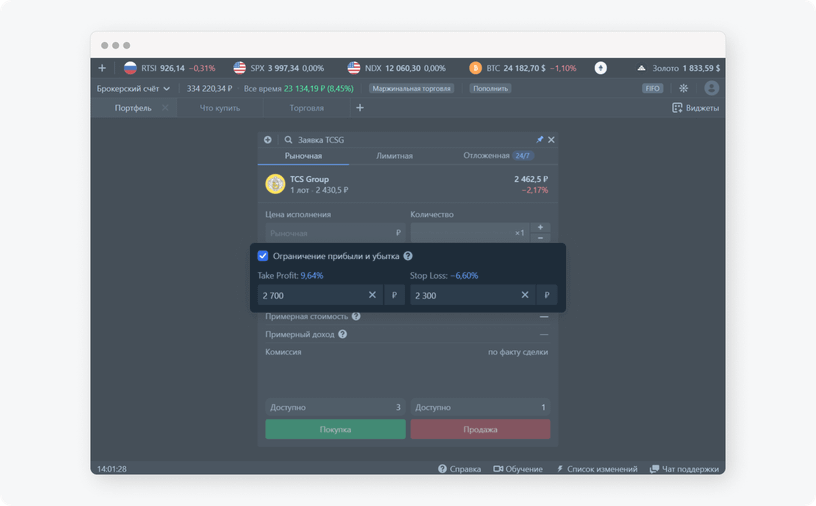Click the Заявка TCSG search field text
The image size is (816, 506).
click(x=321, y=140)
